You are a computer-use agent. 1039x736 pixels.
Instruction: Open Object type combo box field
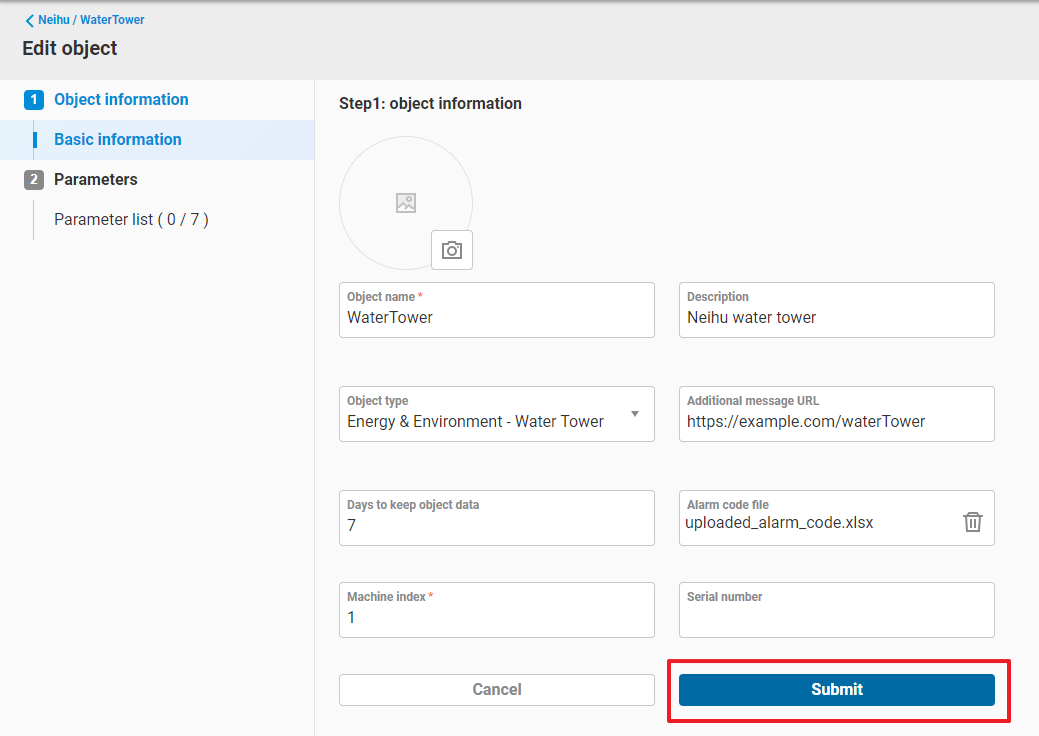point(480,421)
